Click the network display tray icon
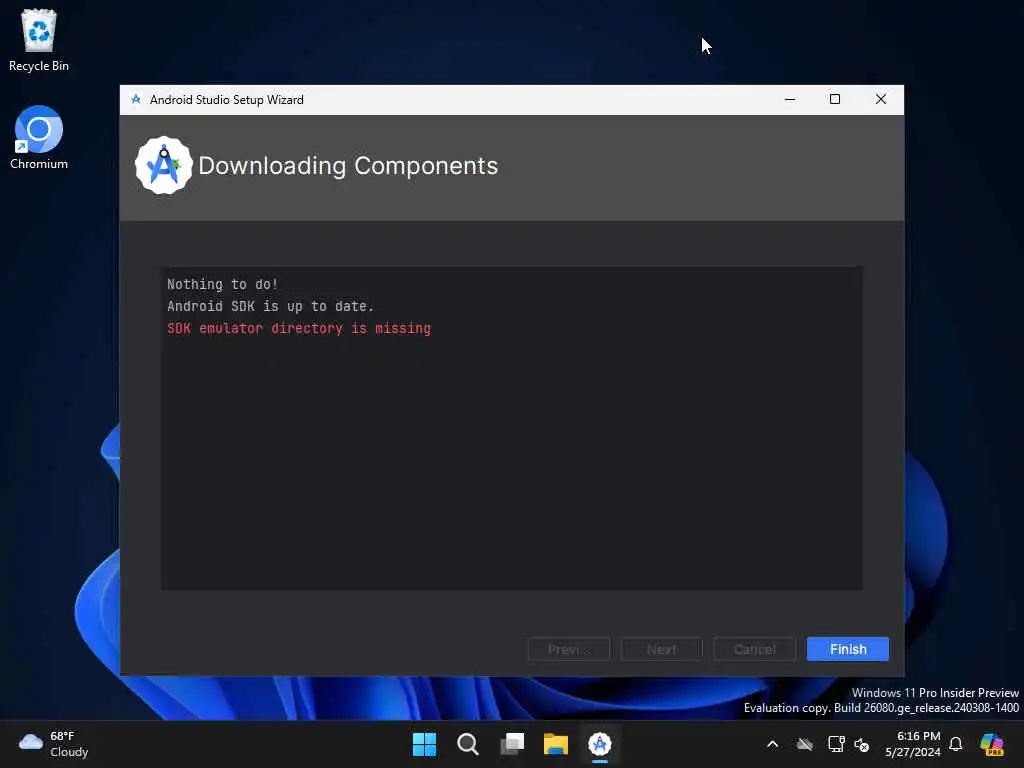 (x=836, y=744)
